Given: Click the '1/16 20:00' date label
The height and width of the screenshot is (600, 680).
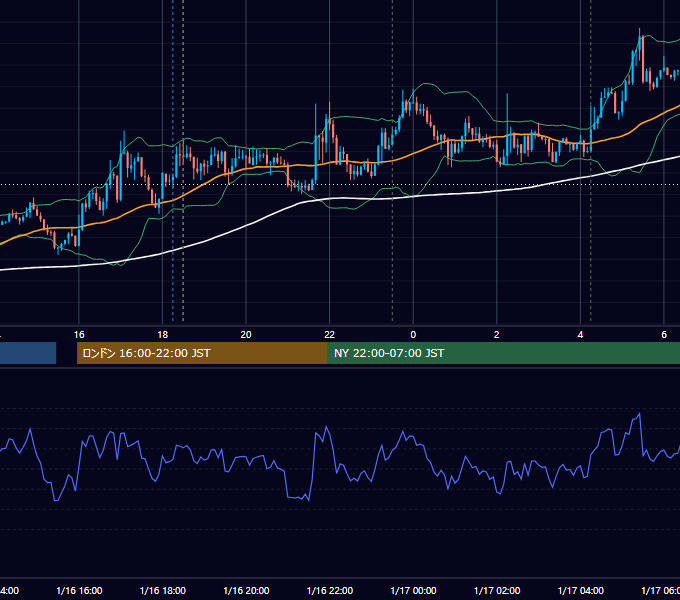Looking at the screenshot, I should pos(246,590).
